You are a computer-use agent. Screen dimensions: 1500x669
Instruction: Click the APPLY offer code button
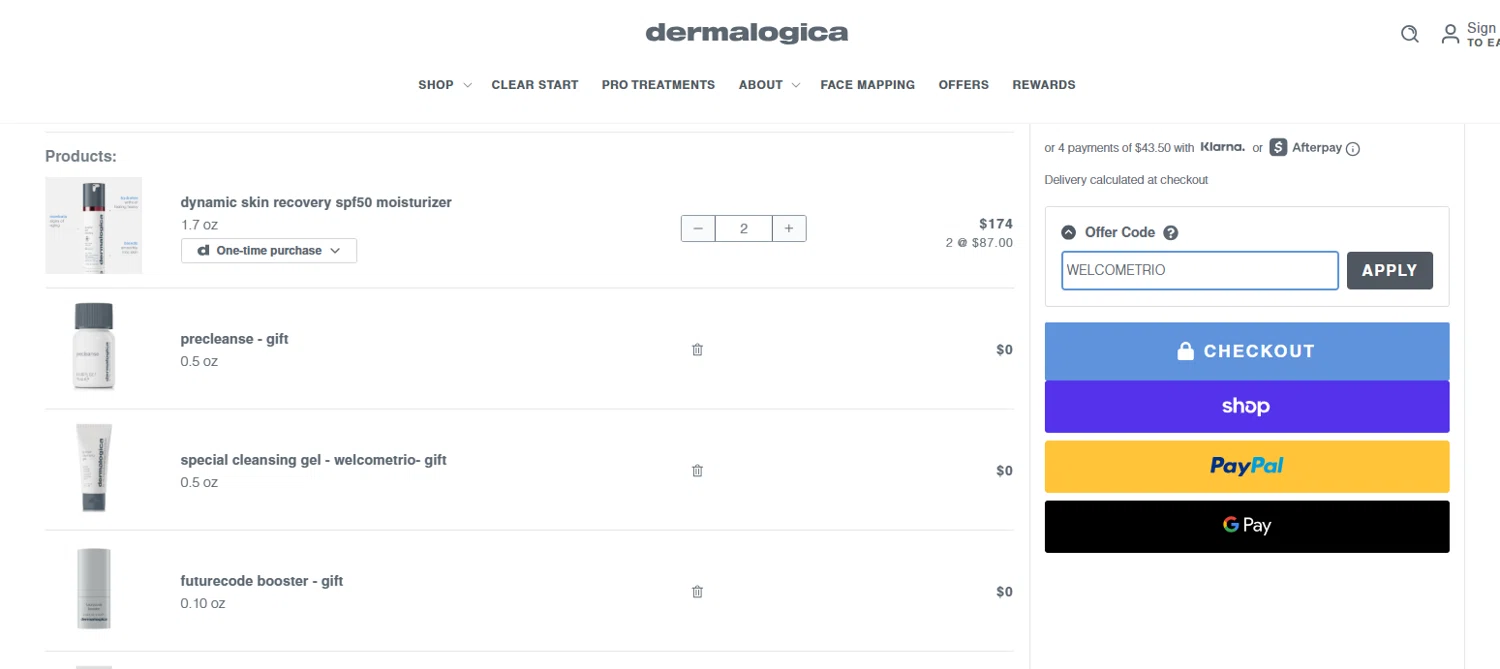click(x=1389, y=270)
